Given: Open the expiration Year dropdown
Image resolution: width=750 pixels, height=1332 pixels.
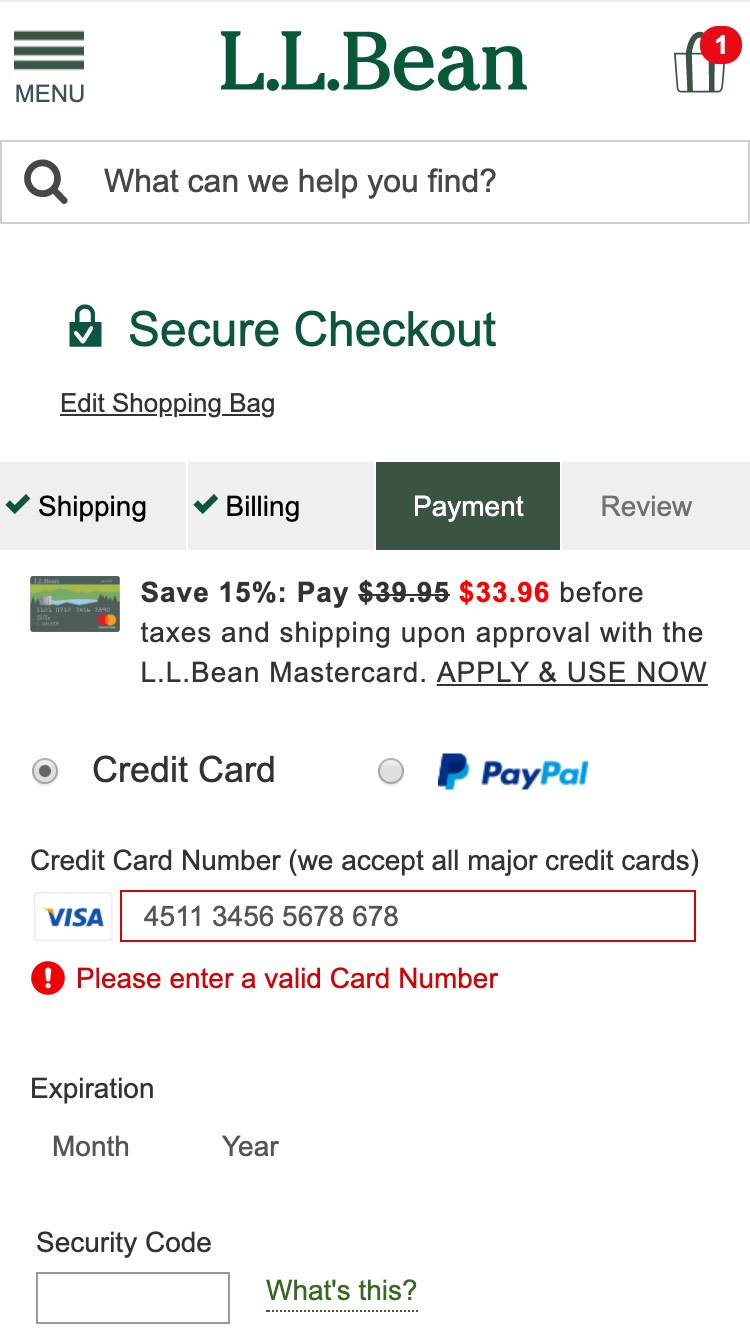Looking at the screenshot, I should pos(250,1146).
